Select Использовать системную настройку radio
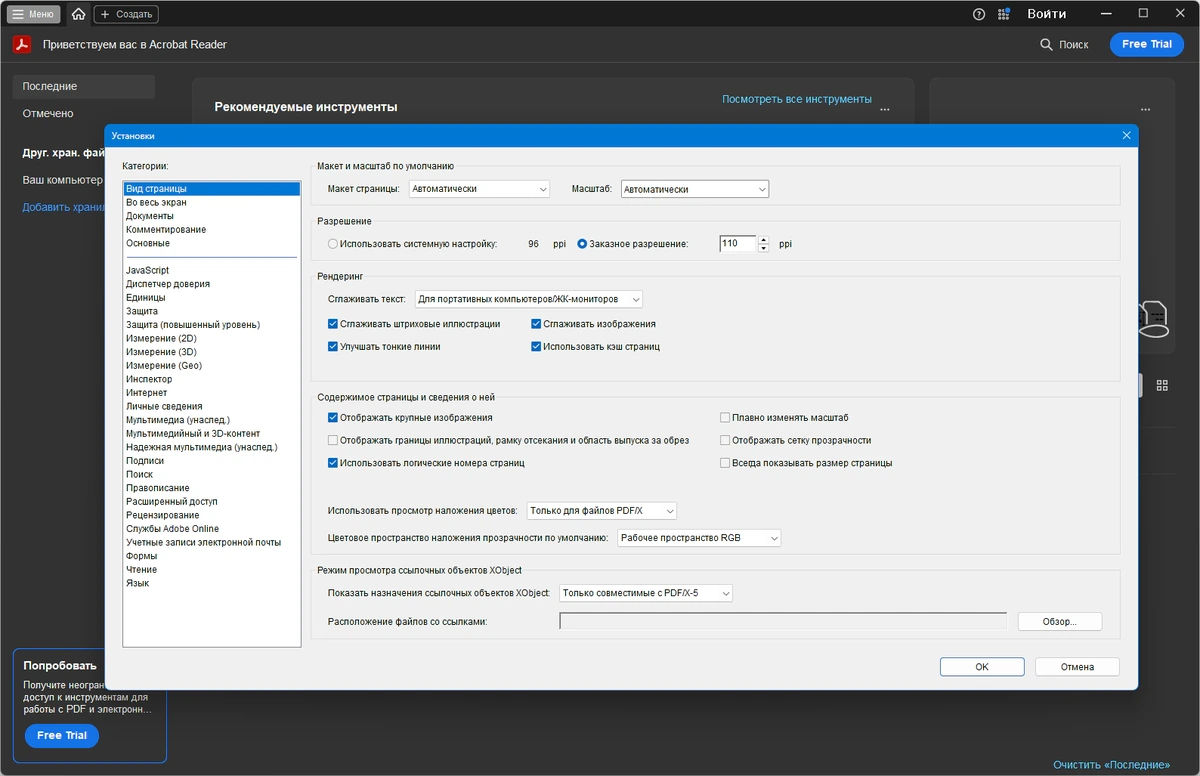 [x=333, y=243]
